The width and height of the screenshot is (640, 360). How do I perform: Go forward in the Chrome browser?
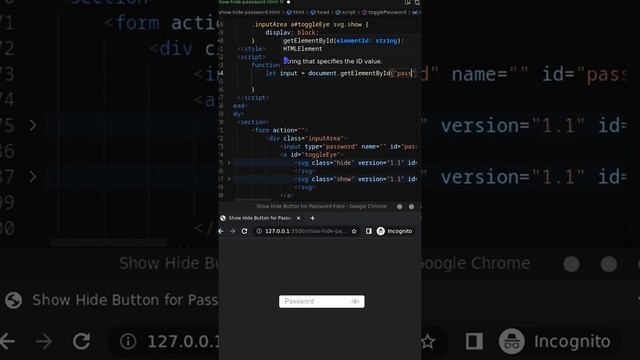pos(233,231)
